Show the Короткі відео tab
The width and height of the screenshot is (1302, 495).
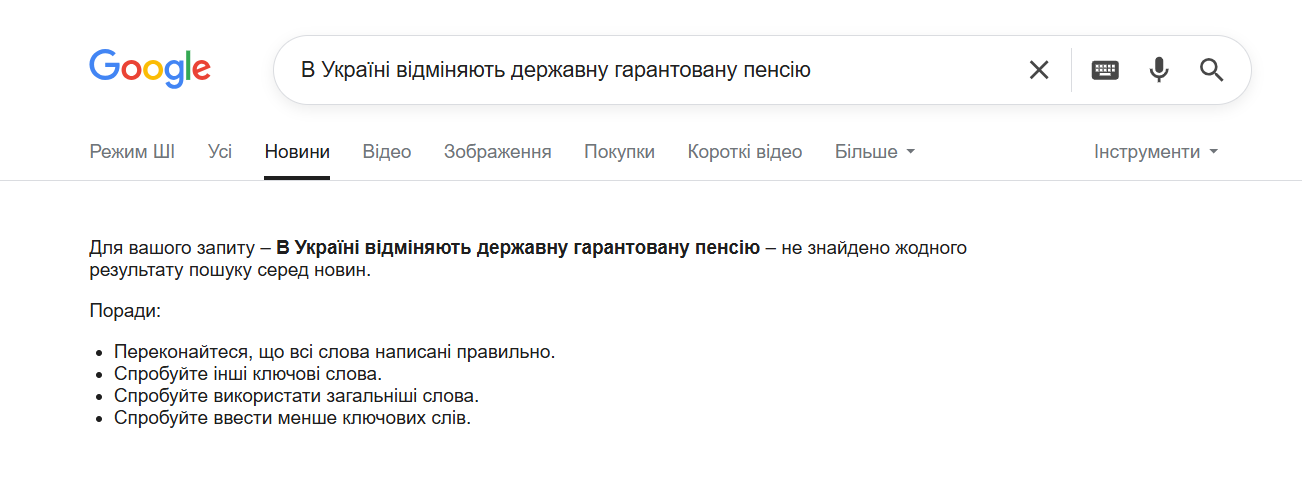[x=745, y=152]
